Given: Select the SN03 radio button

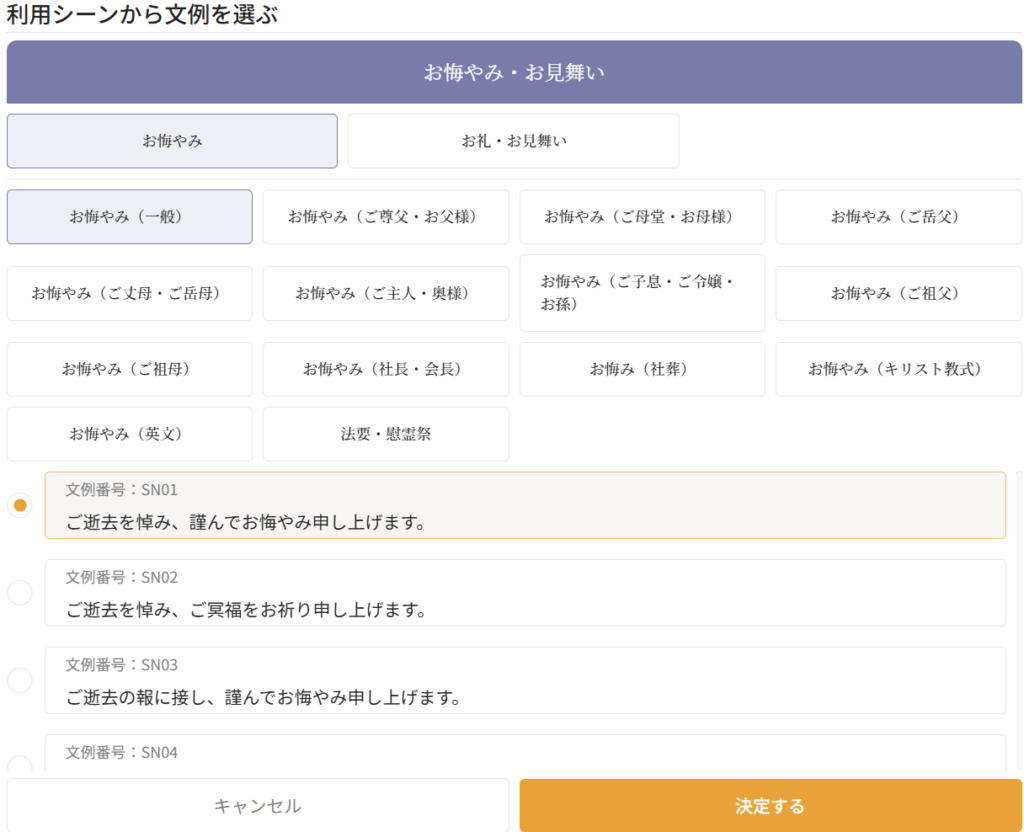Looking at the screenshot, I should pos(20,681).
